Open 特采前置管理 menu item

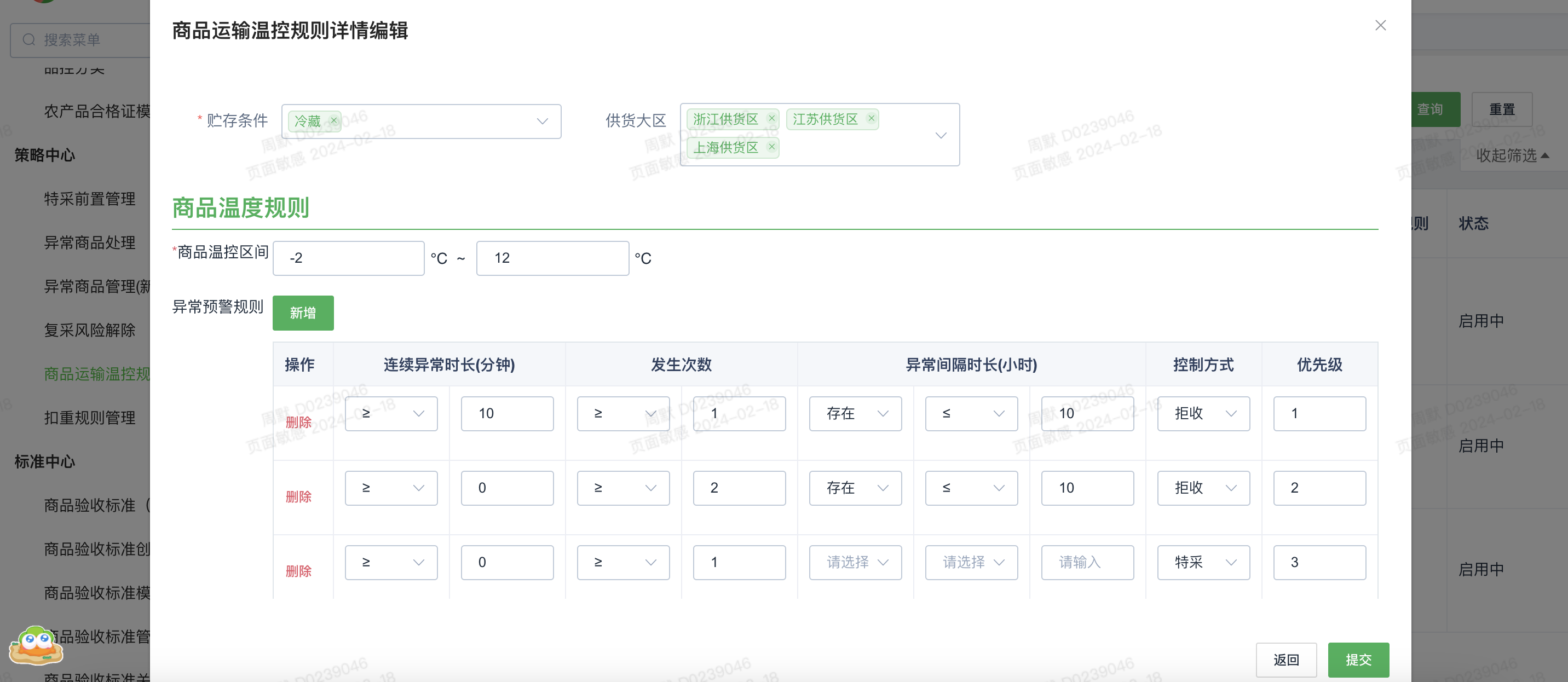tap(89, 199)
